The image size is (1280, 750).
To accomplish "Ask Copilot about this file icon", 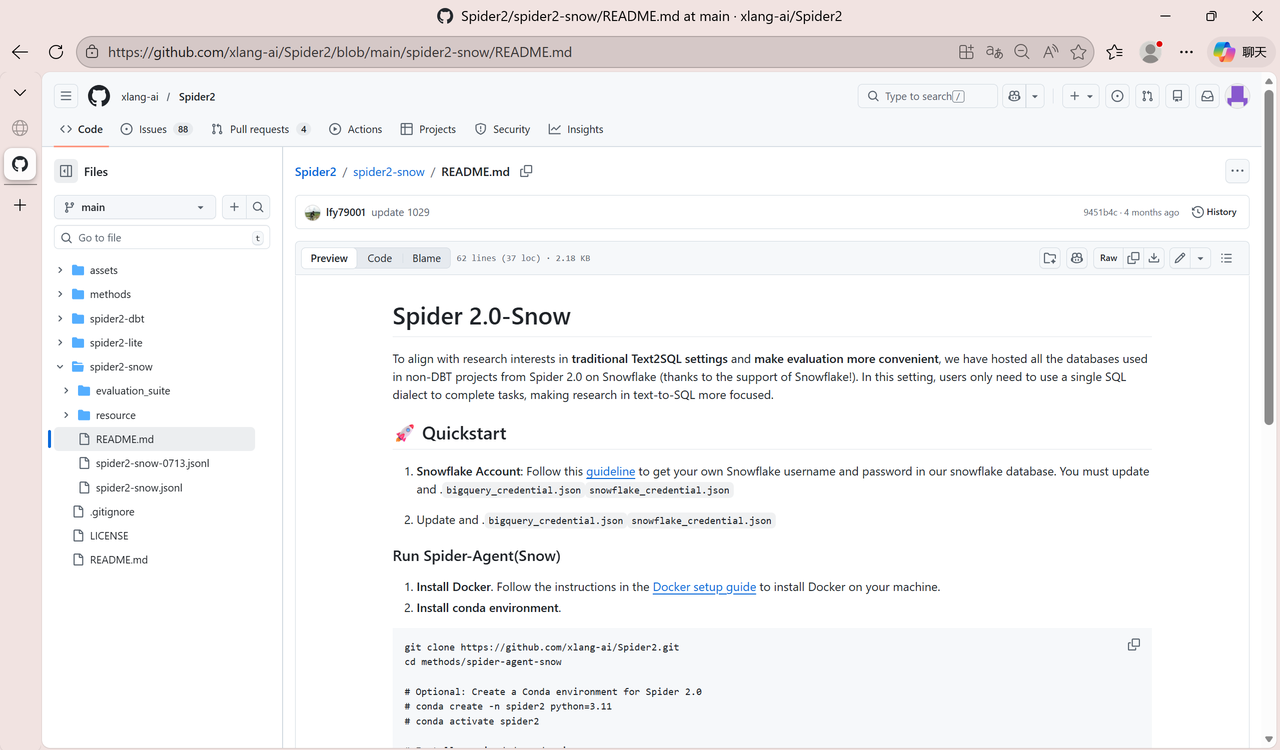I will click(x=1076, y=258).
